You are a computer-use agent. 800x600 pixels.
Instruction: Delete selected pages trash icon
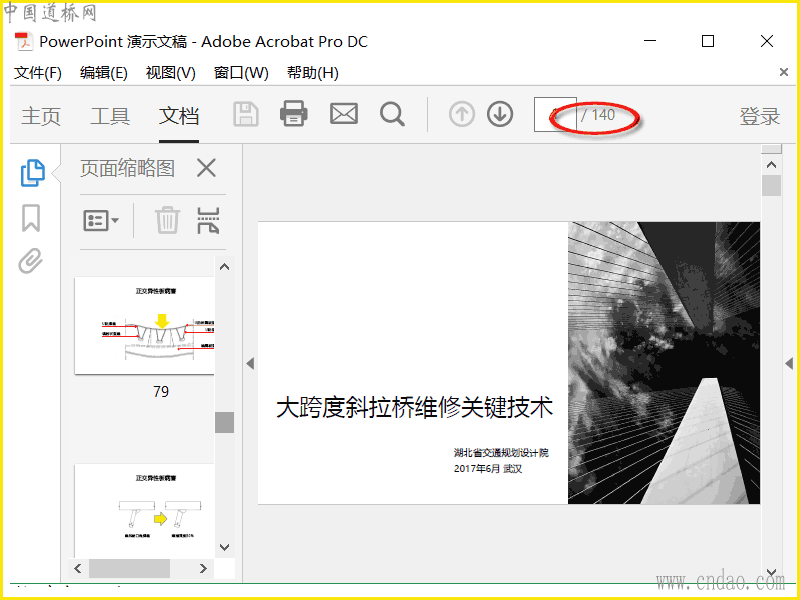[167, 220]
